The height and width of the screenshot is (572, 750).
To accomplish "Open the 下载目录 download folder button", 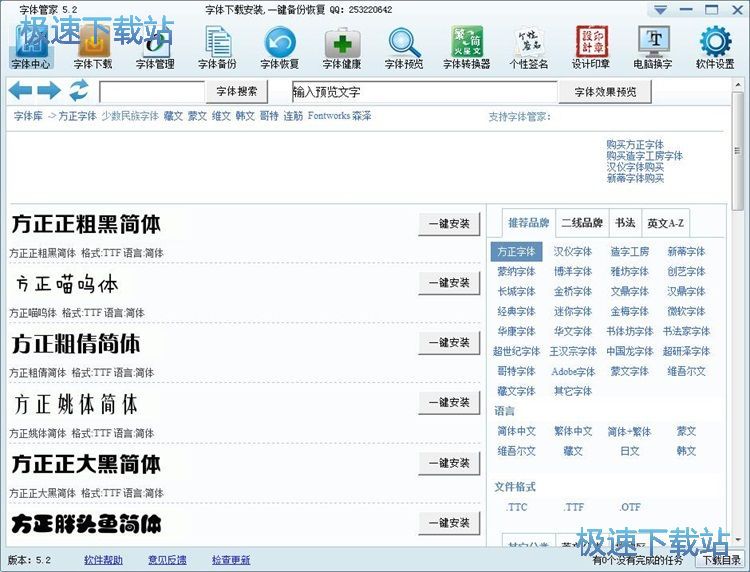I will (x=721, y=560).
